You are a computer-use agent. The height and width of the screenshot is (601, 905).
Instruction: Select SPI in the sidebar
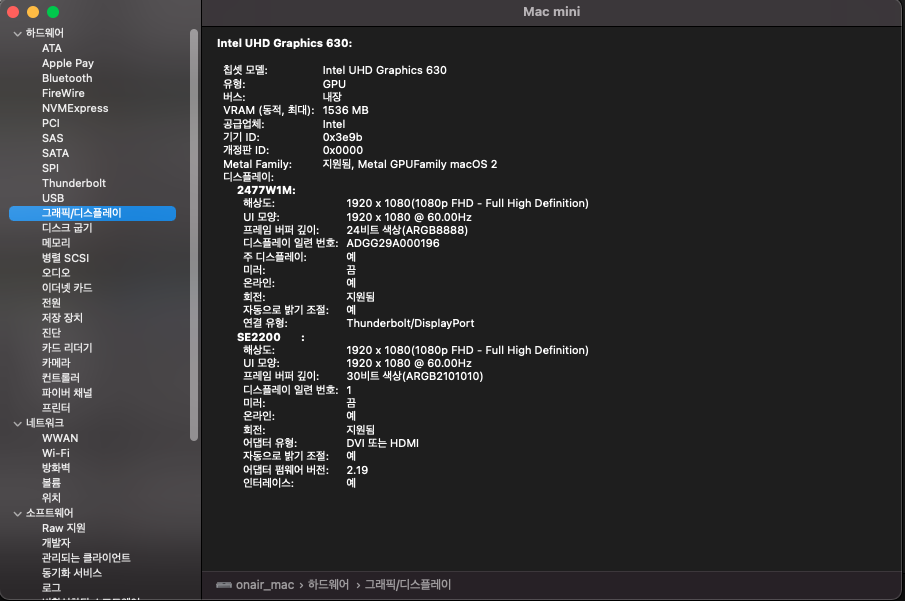click(50, 169)
